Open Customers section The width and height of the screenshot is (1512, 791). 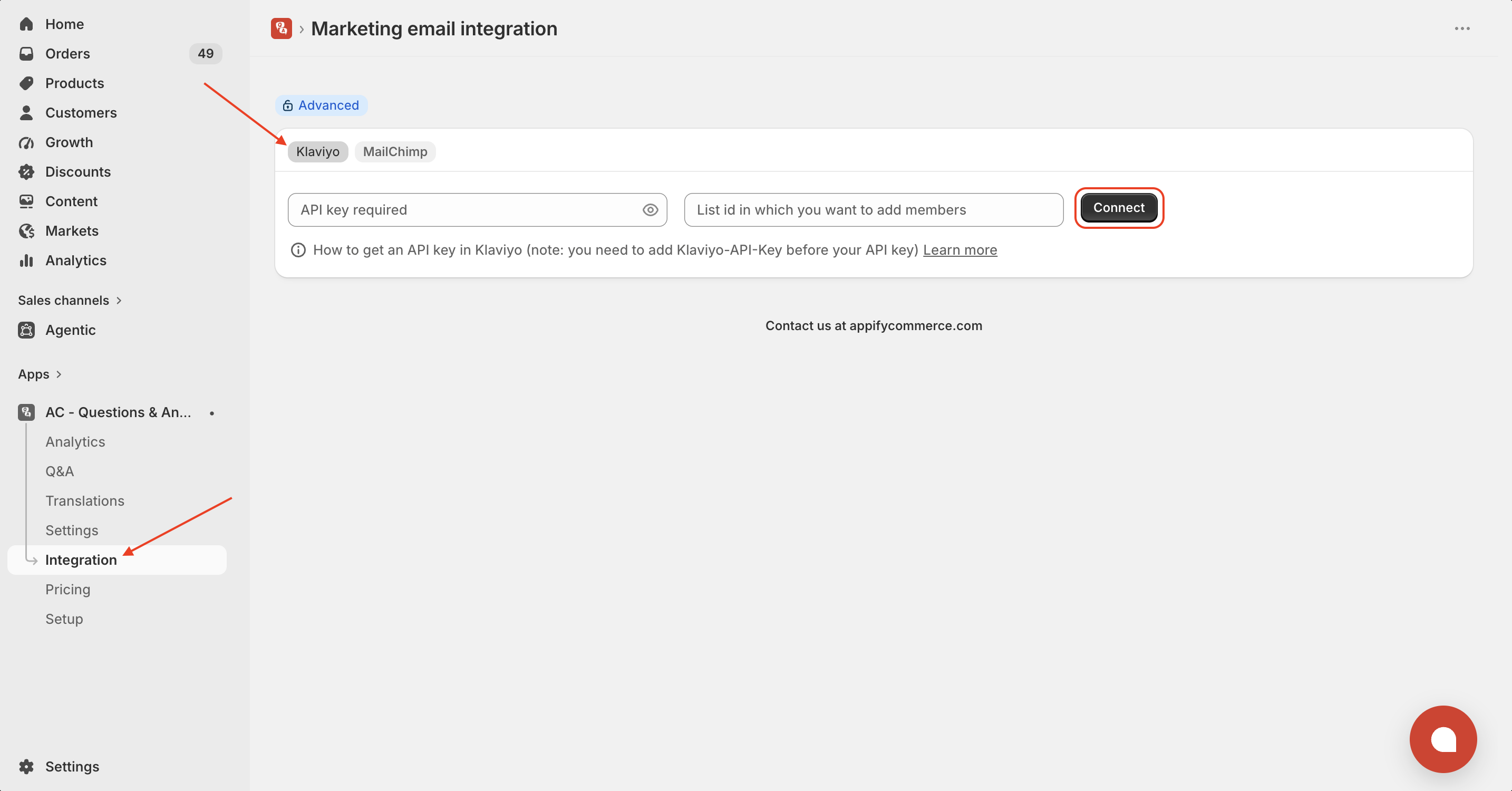81,113
